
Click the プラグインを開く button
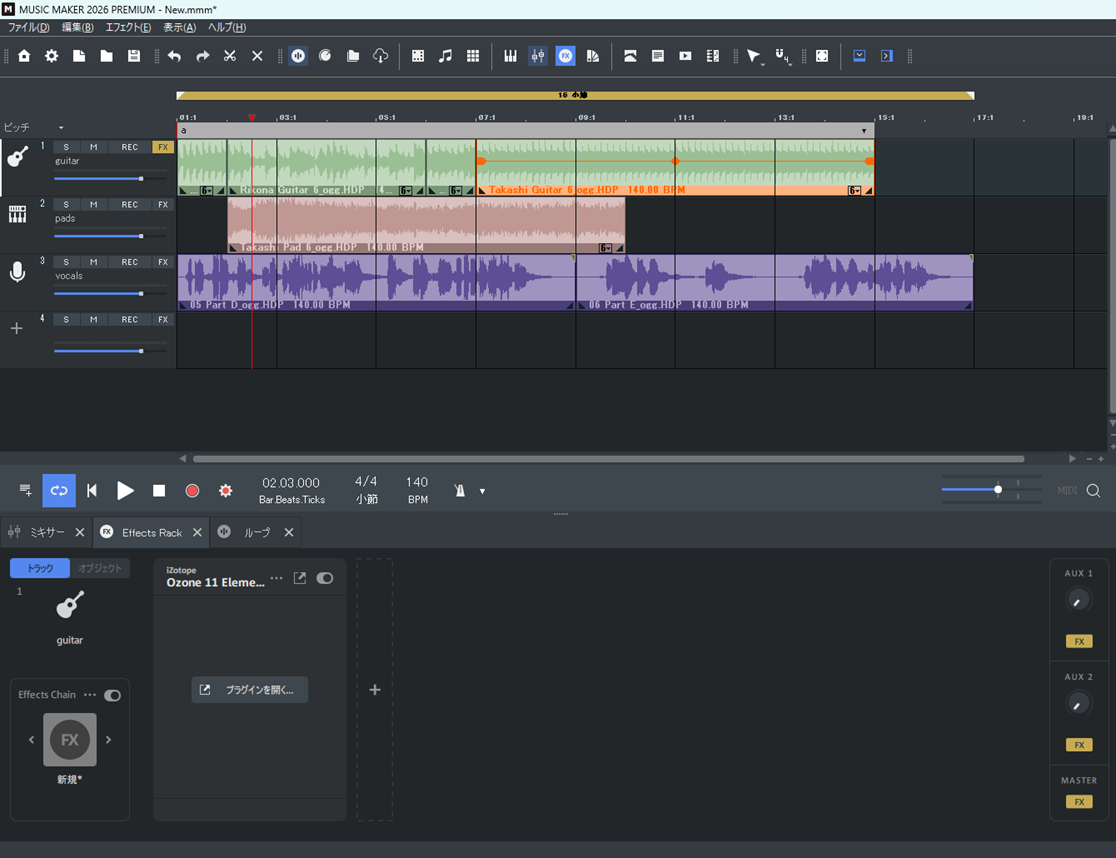pos(250,690)
